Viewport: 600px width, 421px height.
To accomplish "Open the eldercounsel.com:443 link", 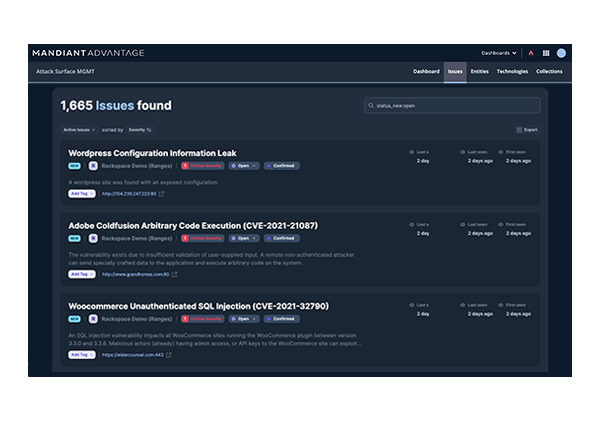I will (132, 355).
